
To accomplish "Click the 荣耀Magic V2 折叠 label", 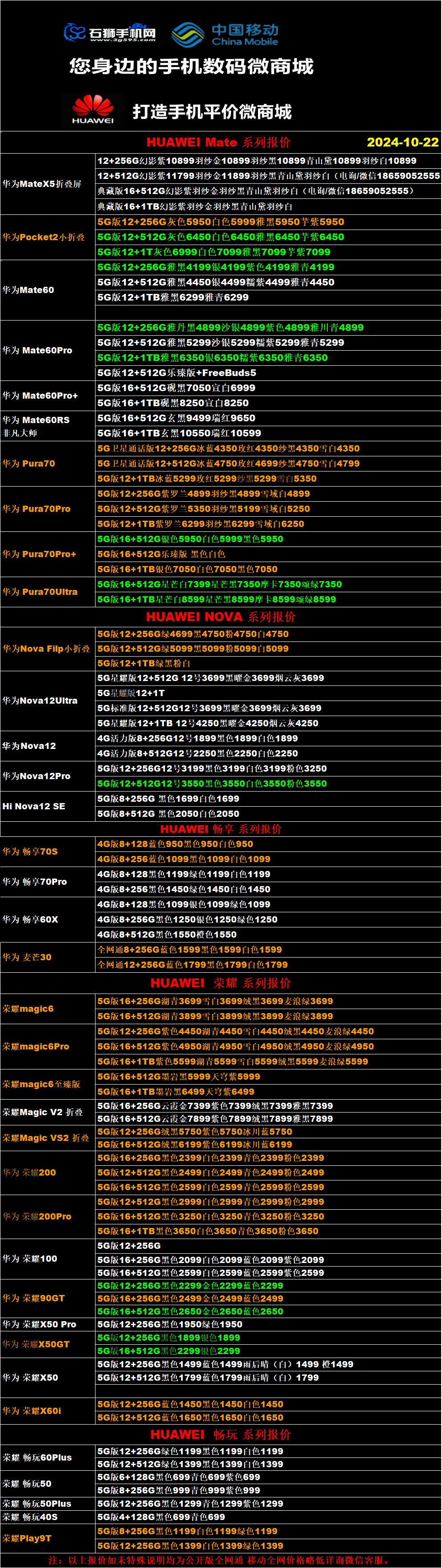I will [43, 1112].
